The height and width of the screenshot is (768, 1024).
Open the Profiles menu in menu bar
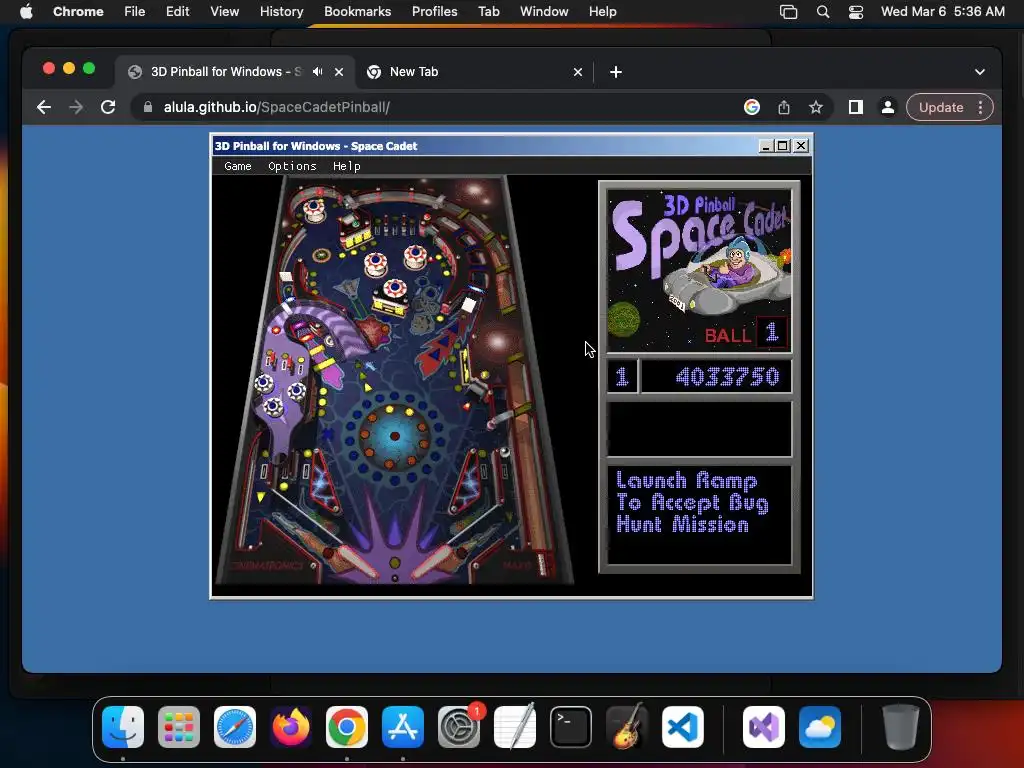point(434,12)
